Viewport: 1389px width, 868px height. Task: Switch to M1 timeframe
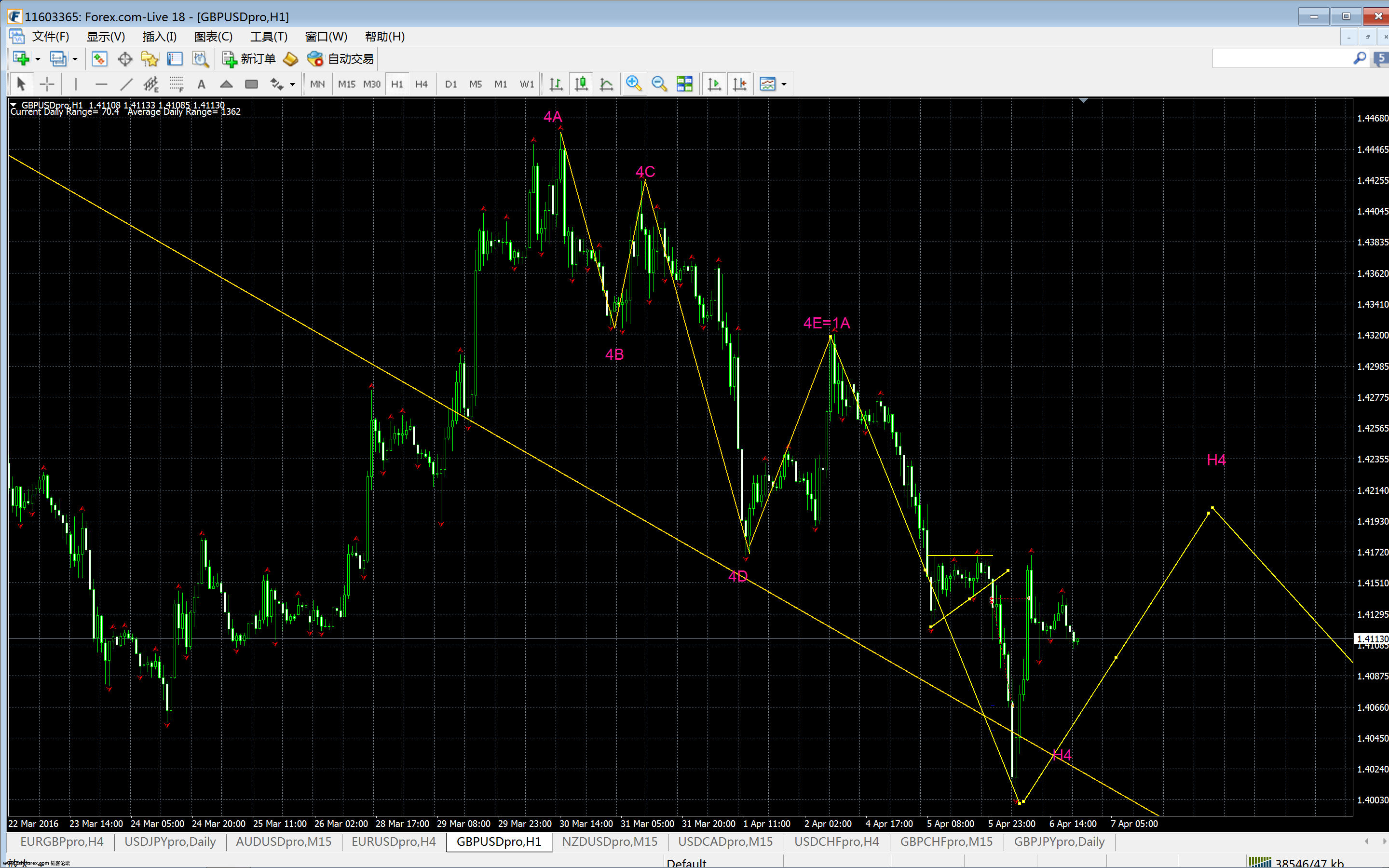(501, 84)
